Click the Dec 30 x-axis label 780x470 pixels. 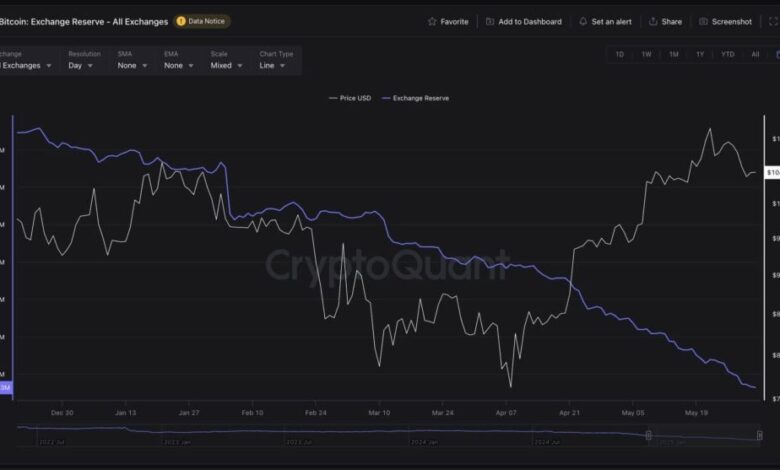tap(62, 413)
